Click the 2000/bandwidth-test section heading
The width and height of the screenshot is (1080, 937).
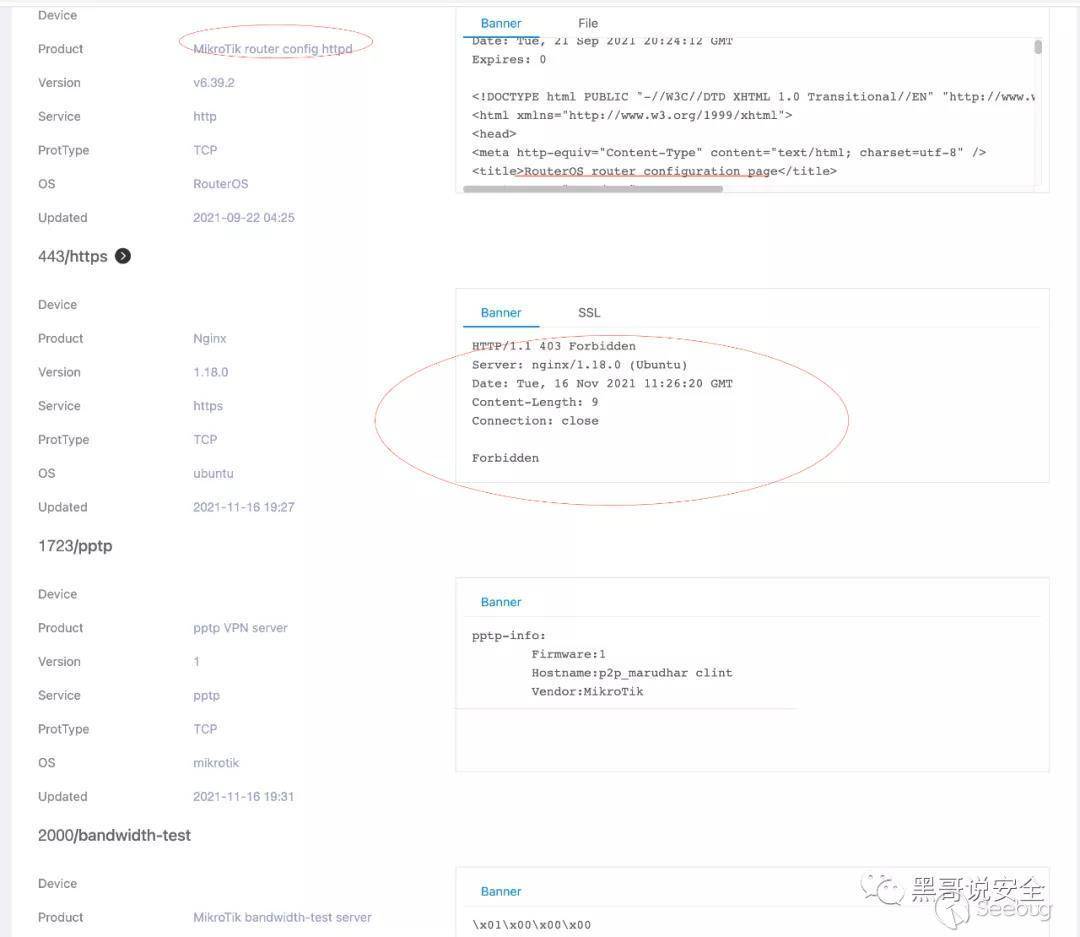114,835
